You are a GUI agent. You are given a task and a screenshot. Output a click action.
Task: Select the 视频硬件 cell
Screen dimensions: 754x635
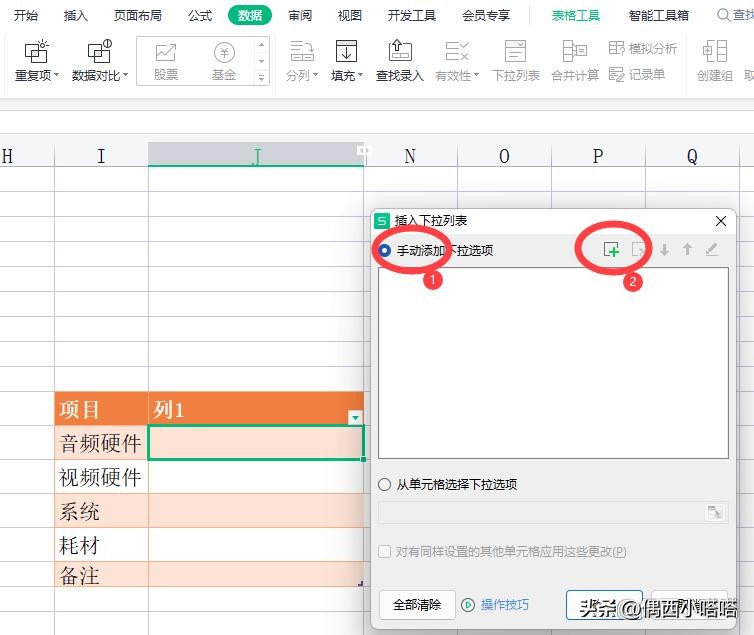[101, 477]
